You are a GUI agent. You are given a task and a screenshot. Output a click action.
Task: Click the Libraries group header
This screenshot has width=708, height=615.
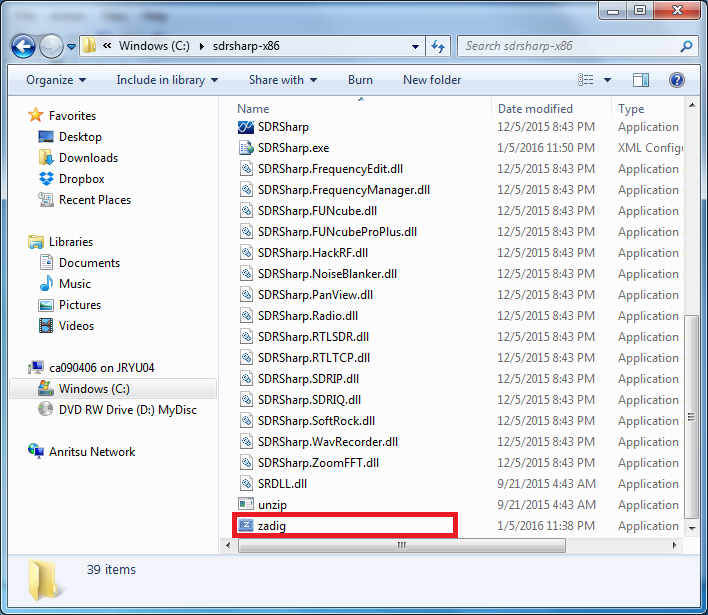61,242
